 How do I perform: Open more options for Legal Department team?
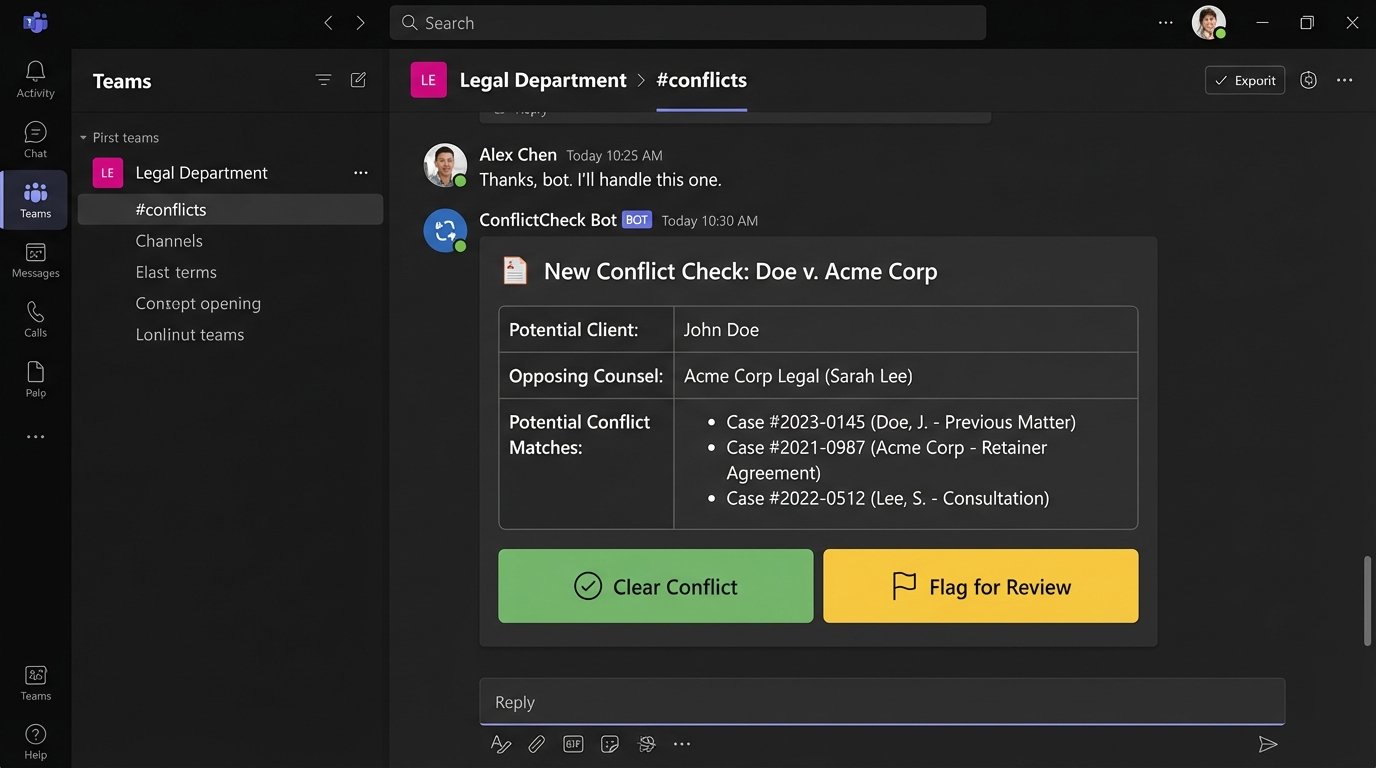[360, 172]
